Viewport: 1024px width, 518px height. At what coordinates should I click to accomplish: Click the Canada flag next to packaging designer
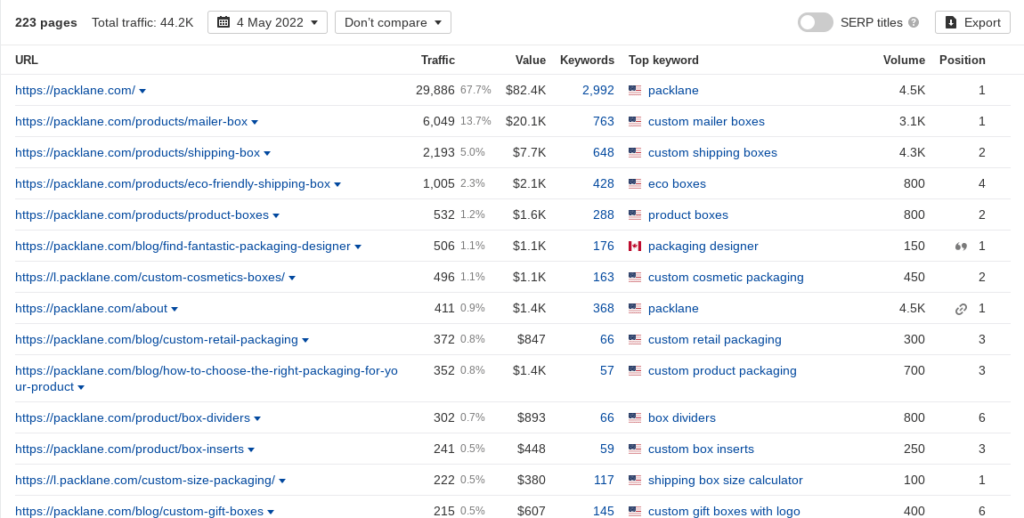pyautogui.click(x=635, y=246)
